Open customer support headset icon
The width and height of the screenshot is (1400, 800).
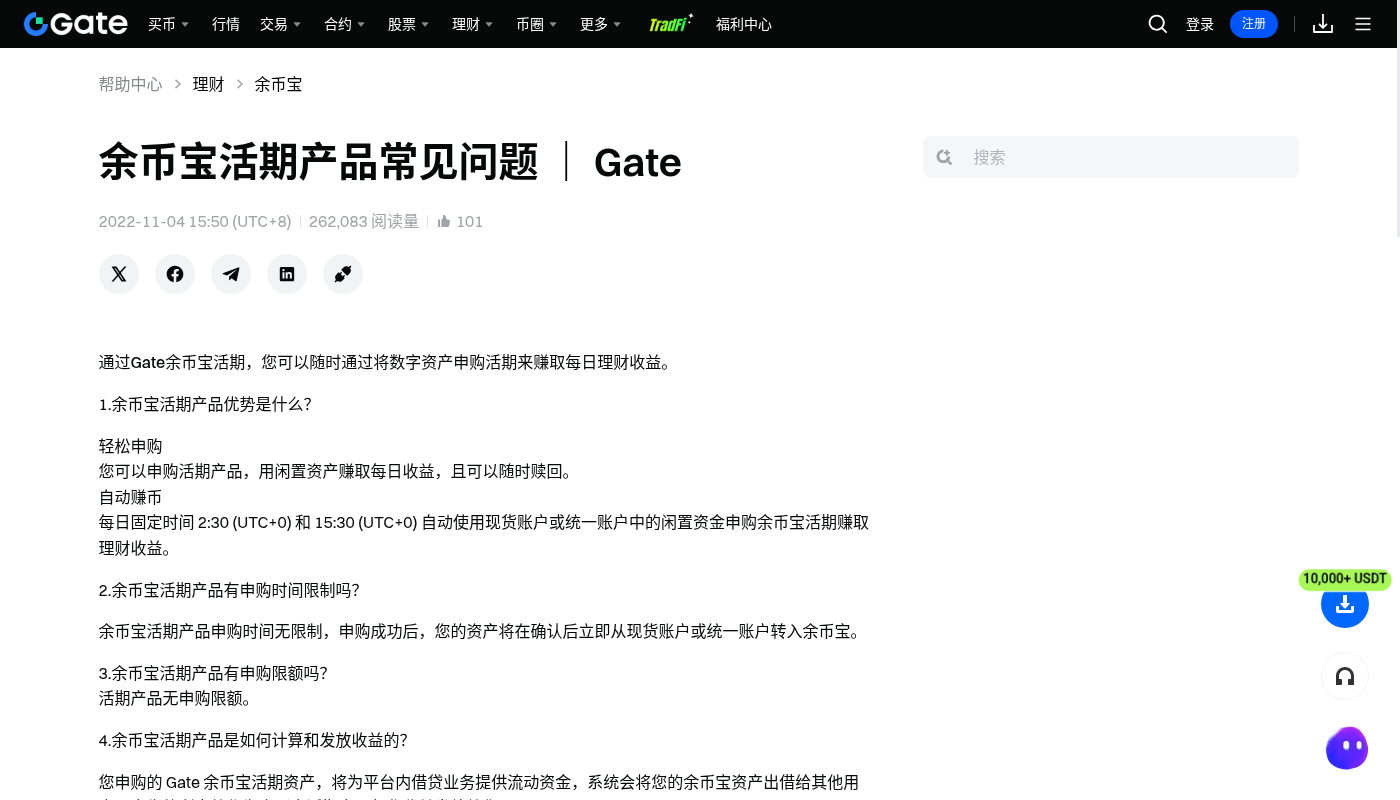click(x=1345, y=677)
